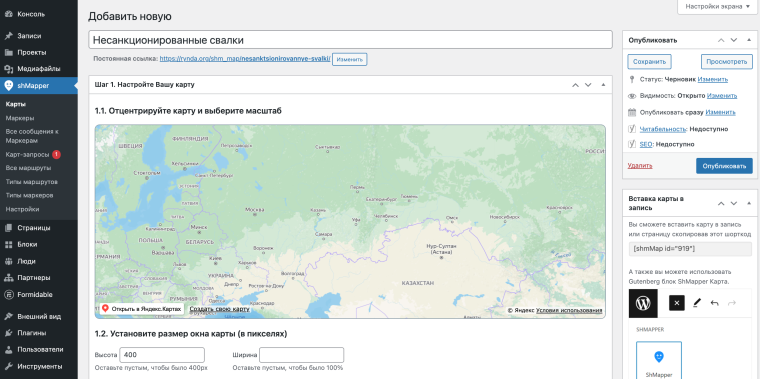Open Маркеры submenu item

coord(20,118)
